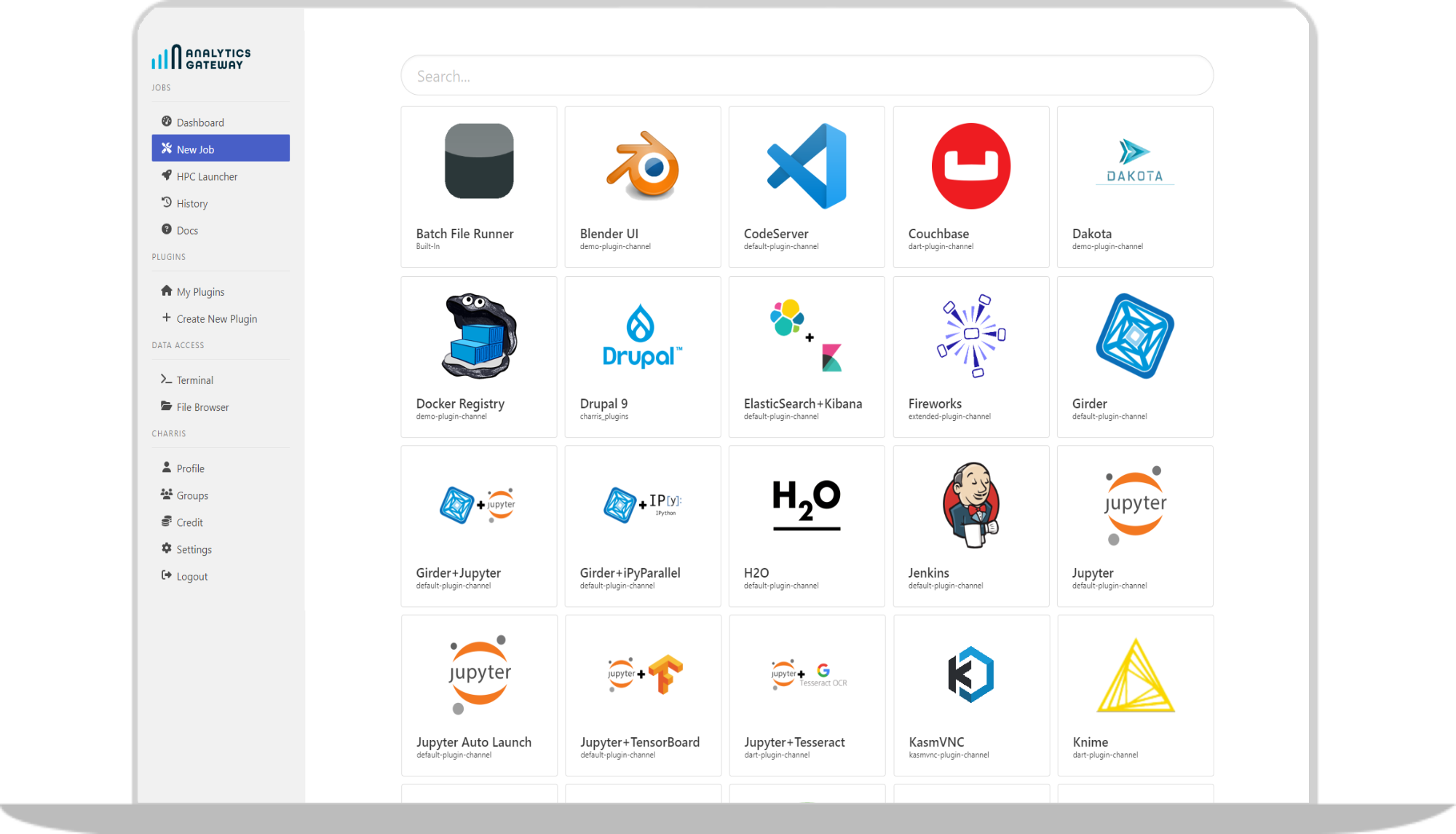Image resolution: width=1456 pixels, height=834 pixels.
Task: Click the Jupyter+TensorBoard title
Action: (640, 742)
